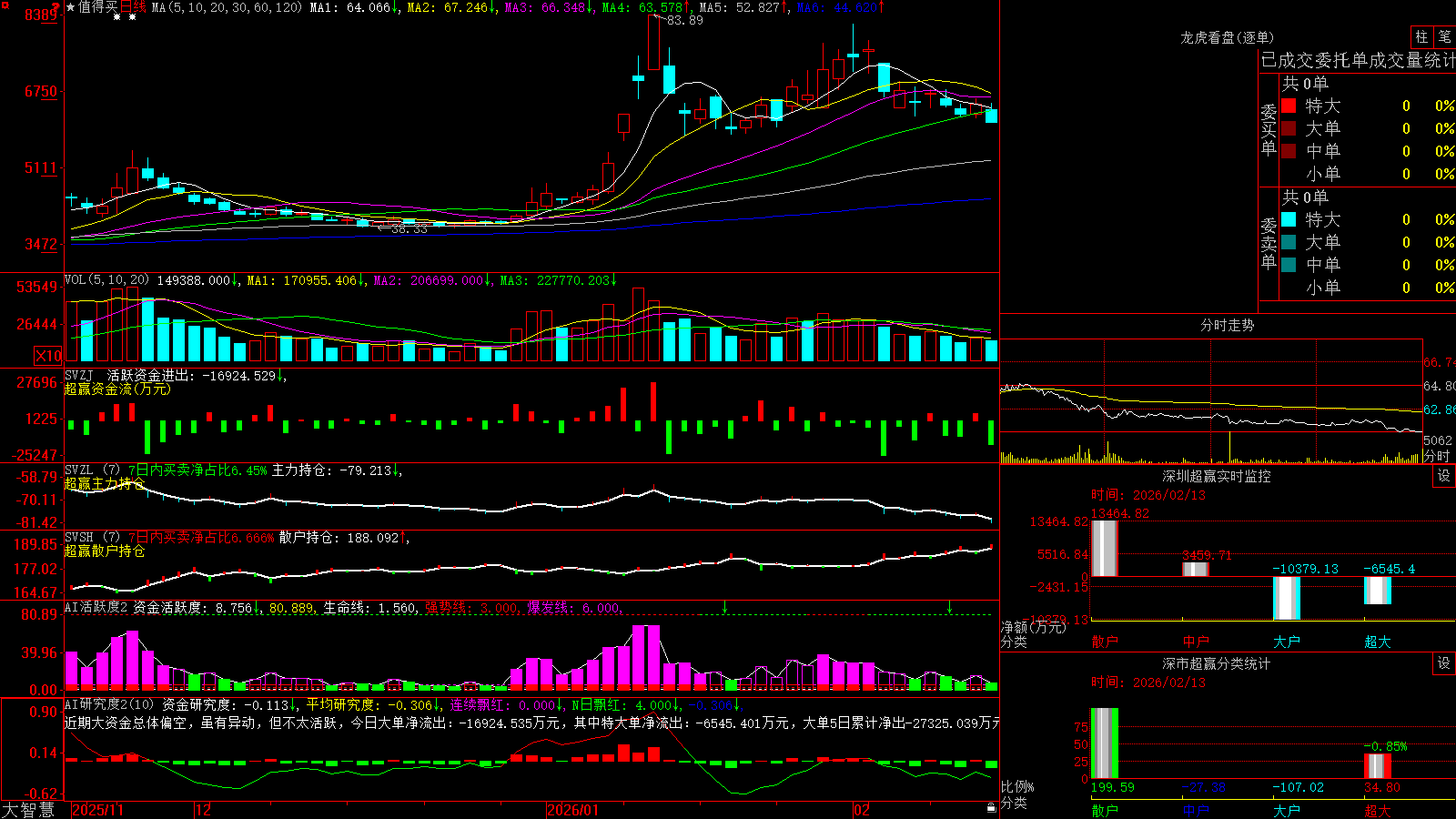
Task: Click the 散户 bar 199.59 in 分类统计
Action: pos(1105,743)
